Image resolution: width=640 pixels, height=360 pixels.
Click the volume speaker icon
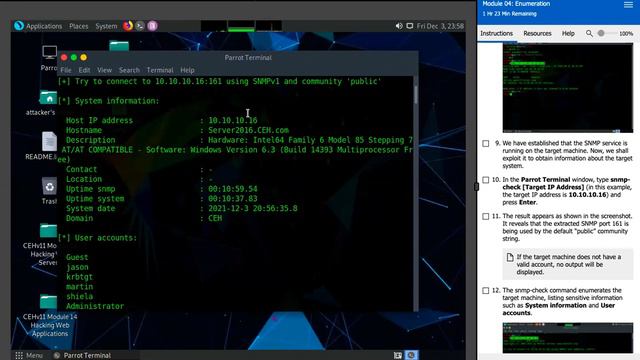click(399, 26)
